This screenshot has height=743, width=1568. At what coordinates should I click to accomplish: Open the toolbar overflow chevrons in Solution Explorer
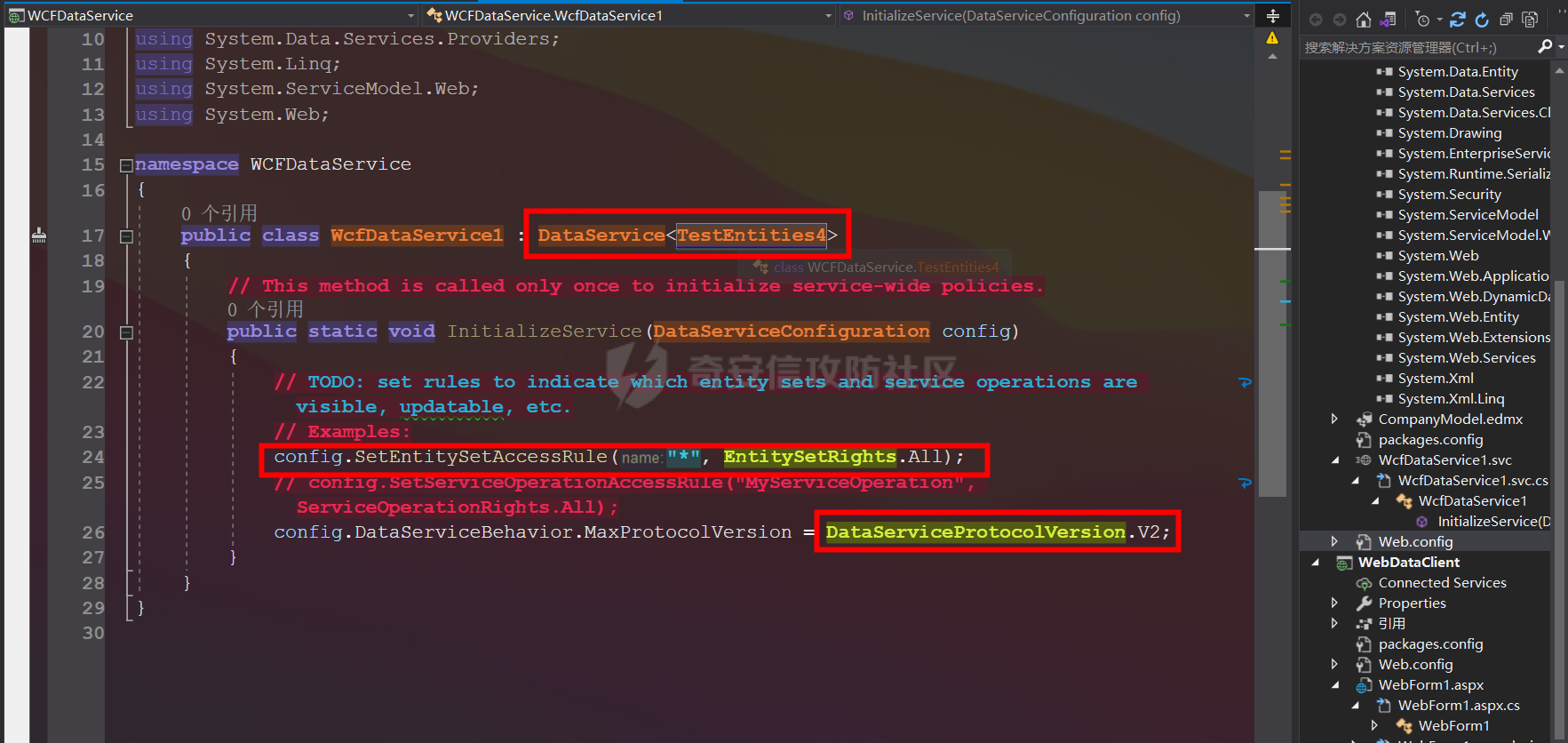pyautogui.click(x=1561, y=12)
